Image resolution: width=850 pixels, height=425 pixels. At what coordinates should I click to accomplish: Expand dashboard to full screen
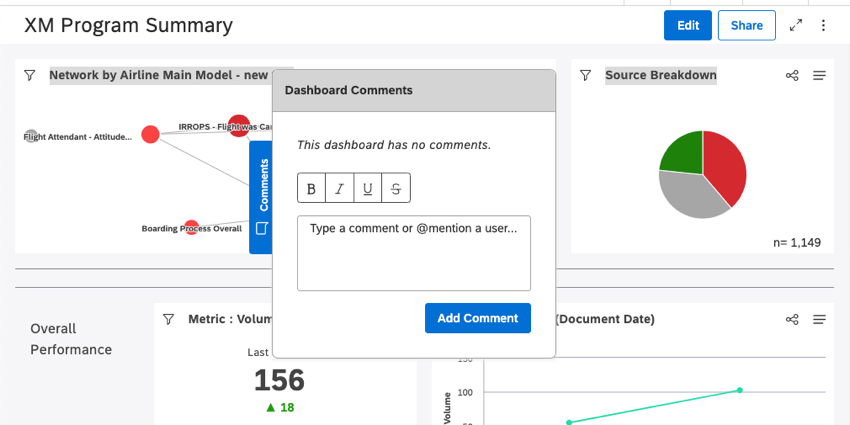796,25
